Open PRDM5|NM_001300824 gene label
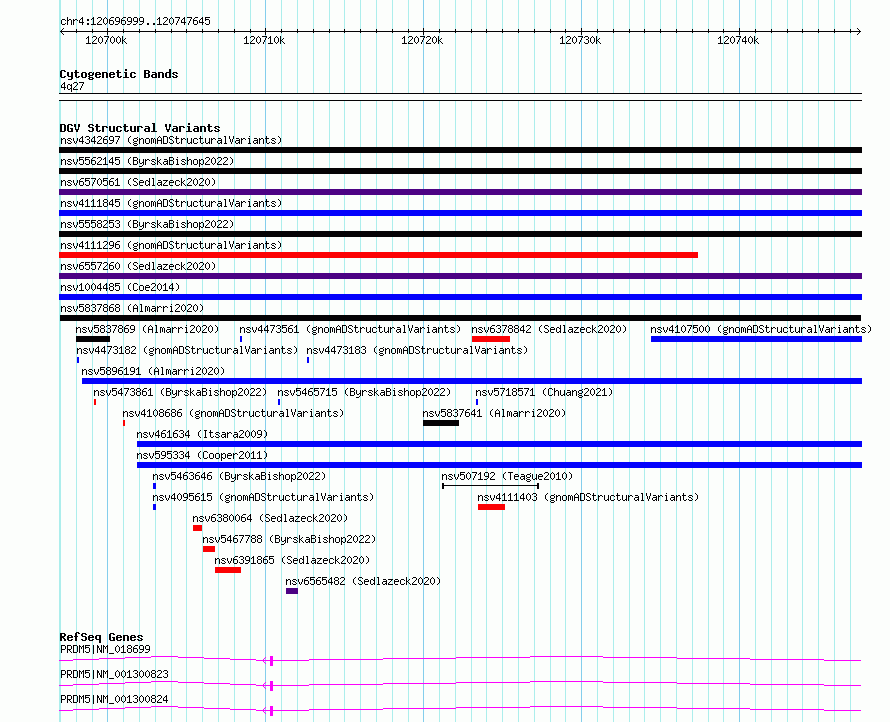Viewport: 890px width, 722px height. [114, 699]
